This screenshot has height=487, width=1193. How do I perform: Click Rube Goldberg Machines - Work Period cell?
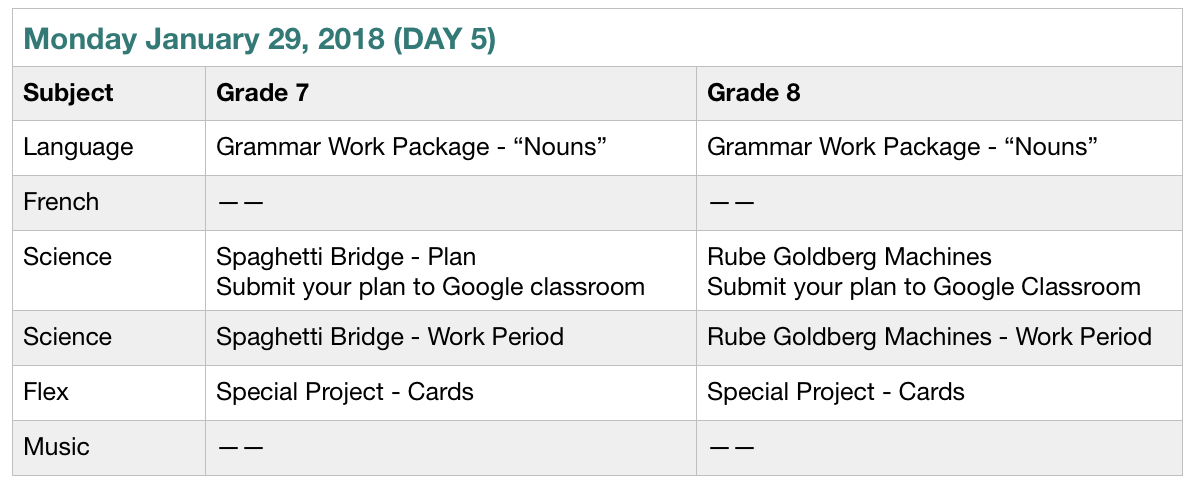[x=929, y=337]
